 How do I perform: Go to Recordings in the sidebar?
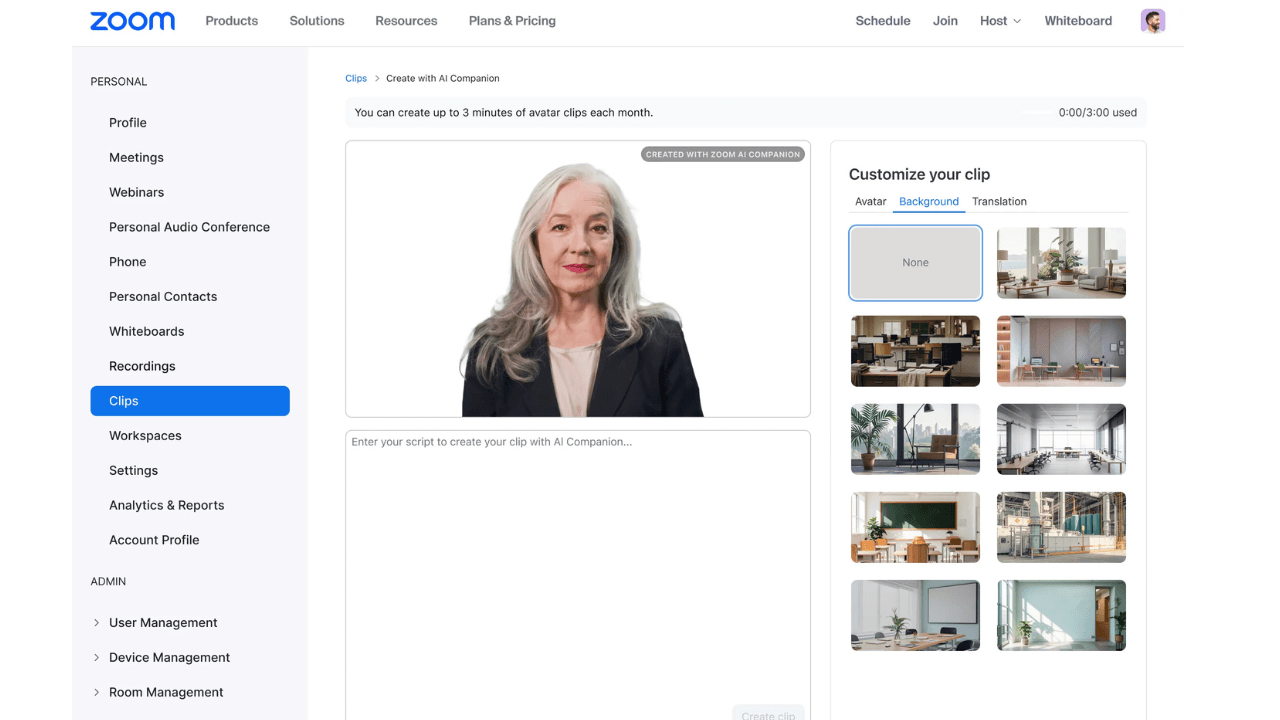(142, 366)
